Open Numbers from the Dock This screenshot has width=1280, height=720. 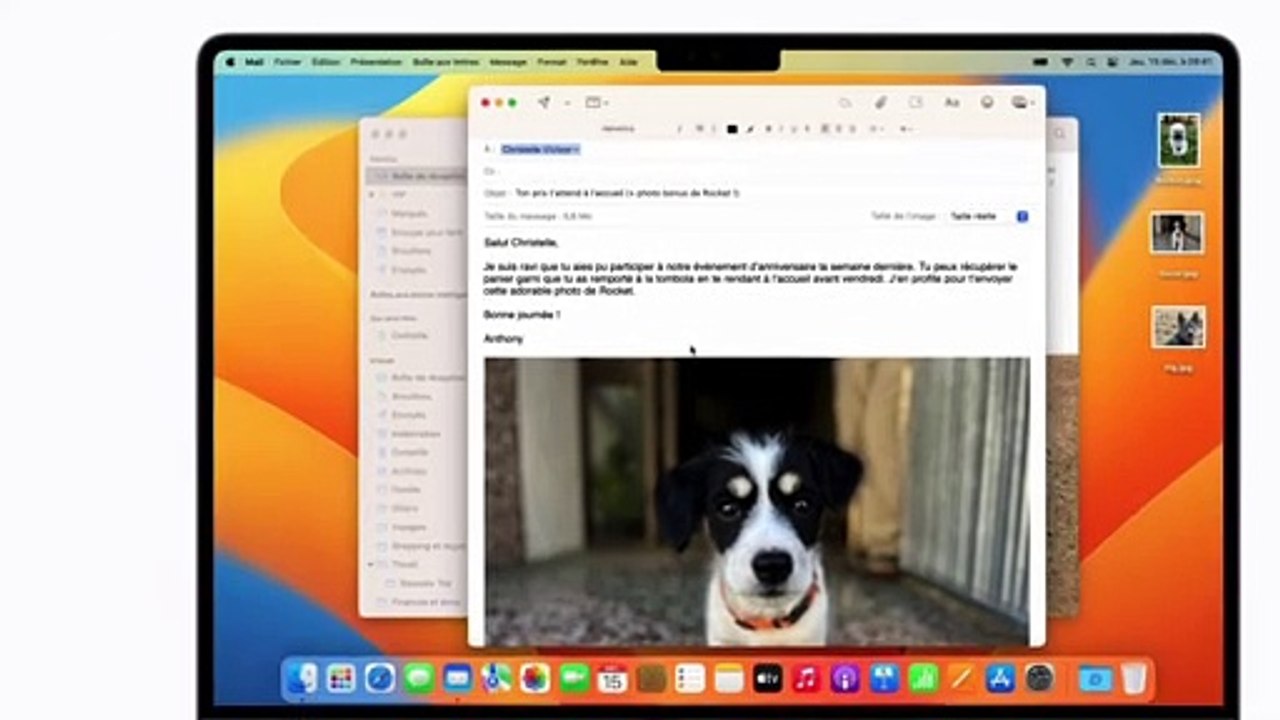pos(922,678)
